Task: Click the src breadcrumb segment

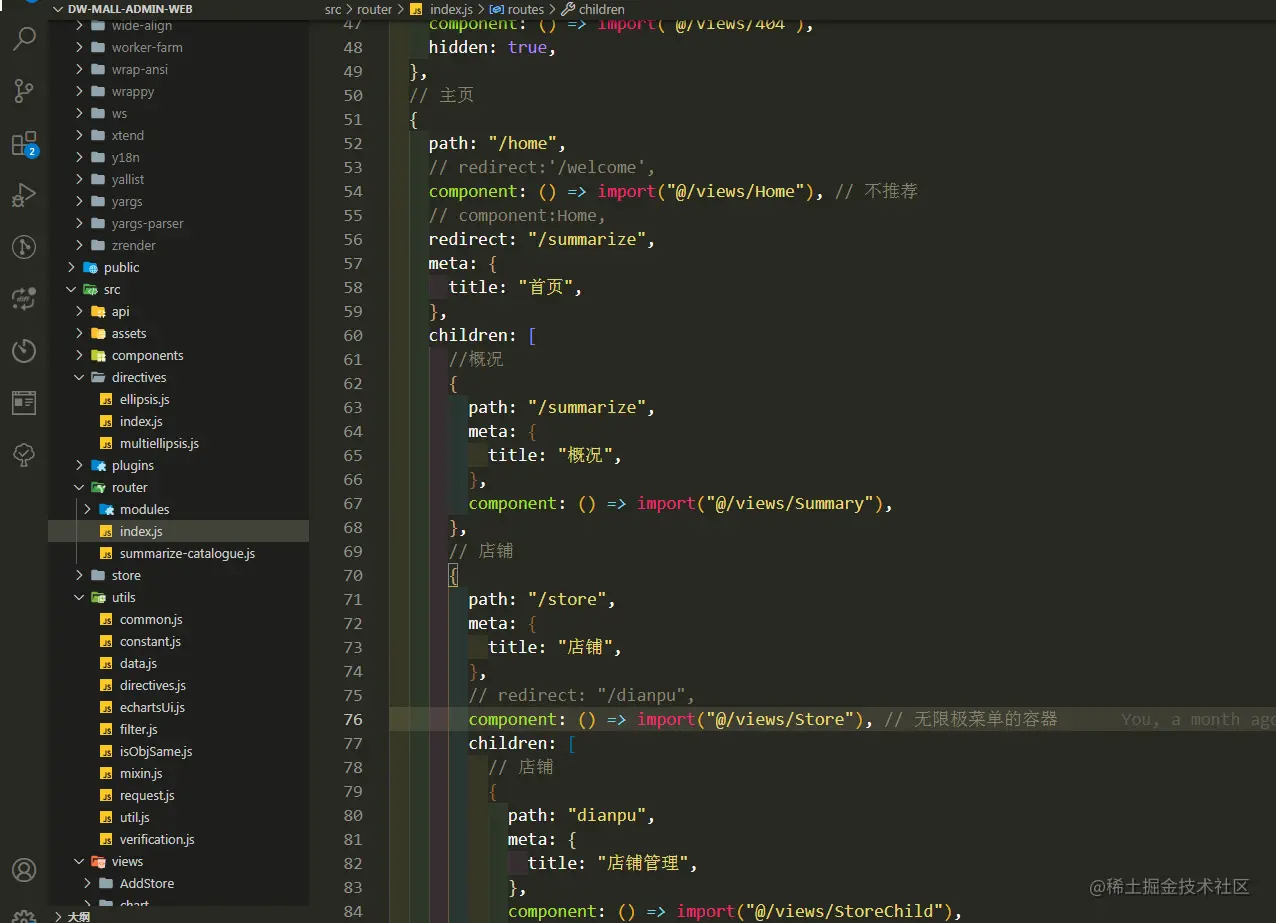Action: tap(333, 9)
